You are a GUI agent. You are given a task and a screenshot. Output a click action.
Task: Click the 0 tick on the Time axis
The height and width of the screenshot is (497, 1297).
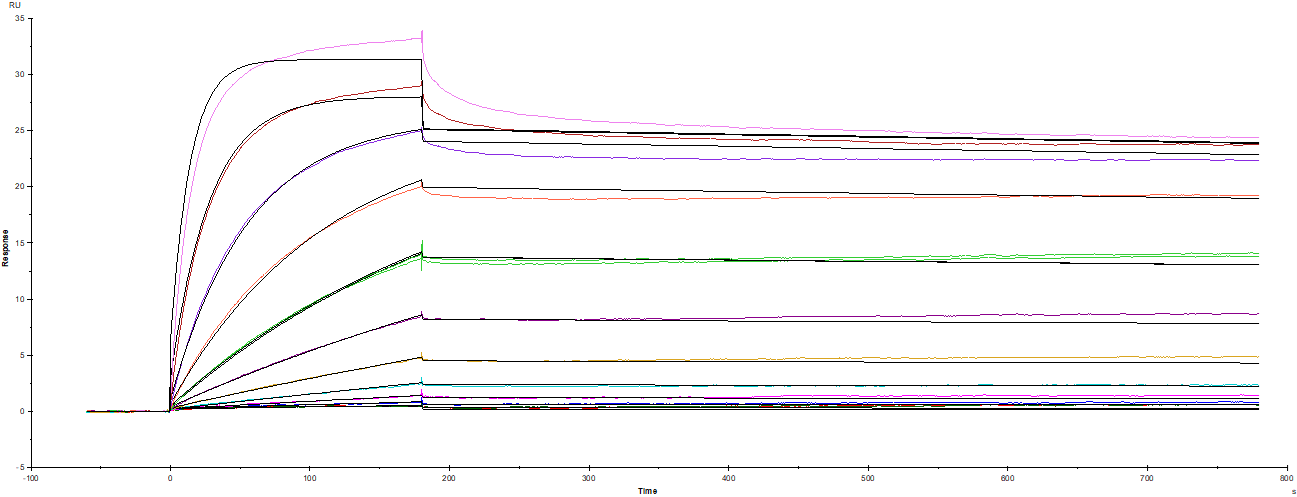[170, 477]
